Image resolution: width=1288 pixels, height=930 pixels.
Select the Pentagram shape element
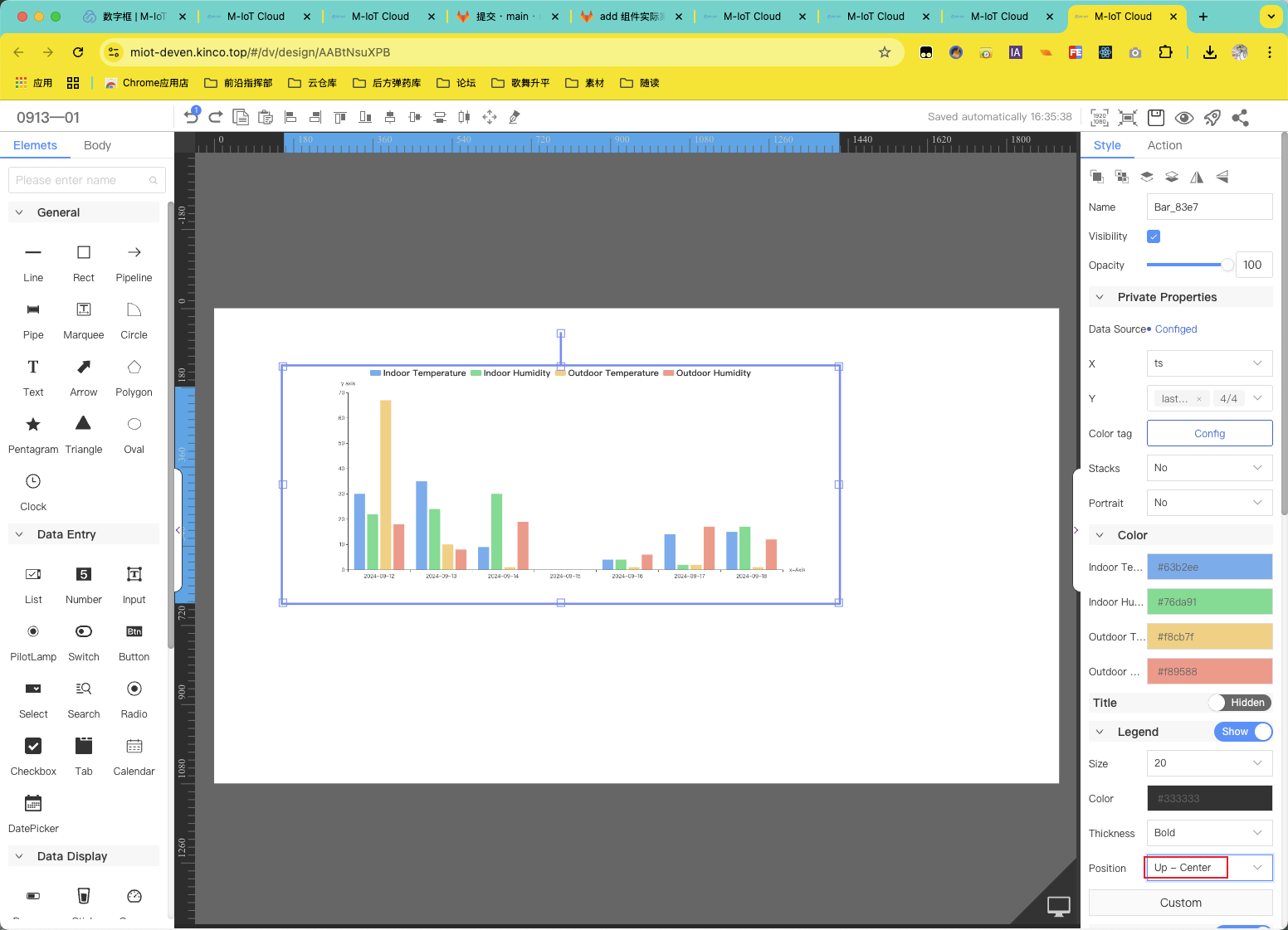(x=33, y=426)
